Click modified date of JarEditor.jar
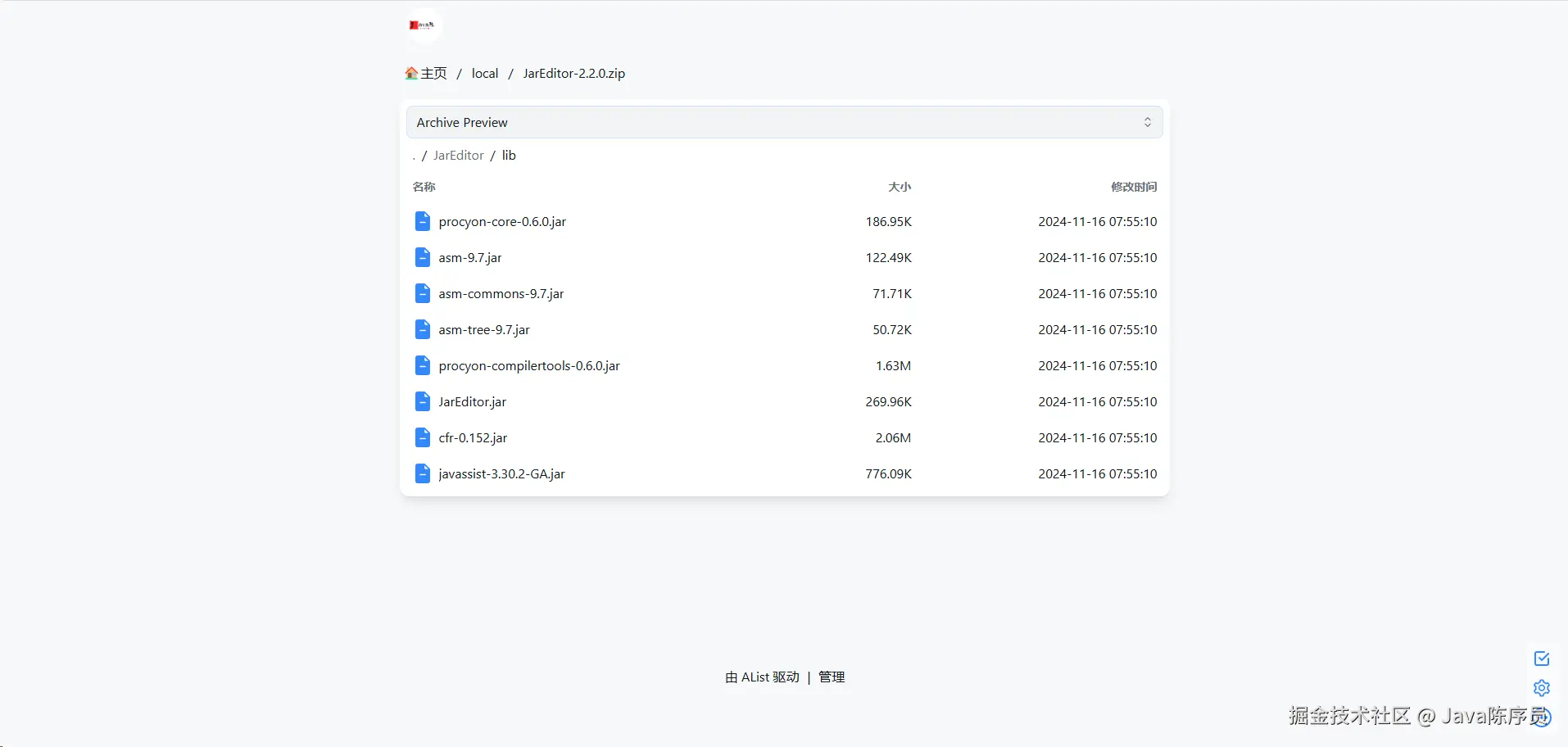1568x747 pixels. (1098, 402)
